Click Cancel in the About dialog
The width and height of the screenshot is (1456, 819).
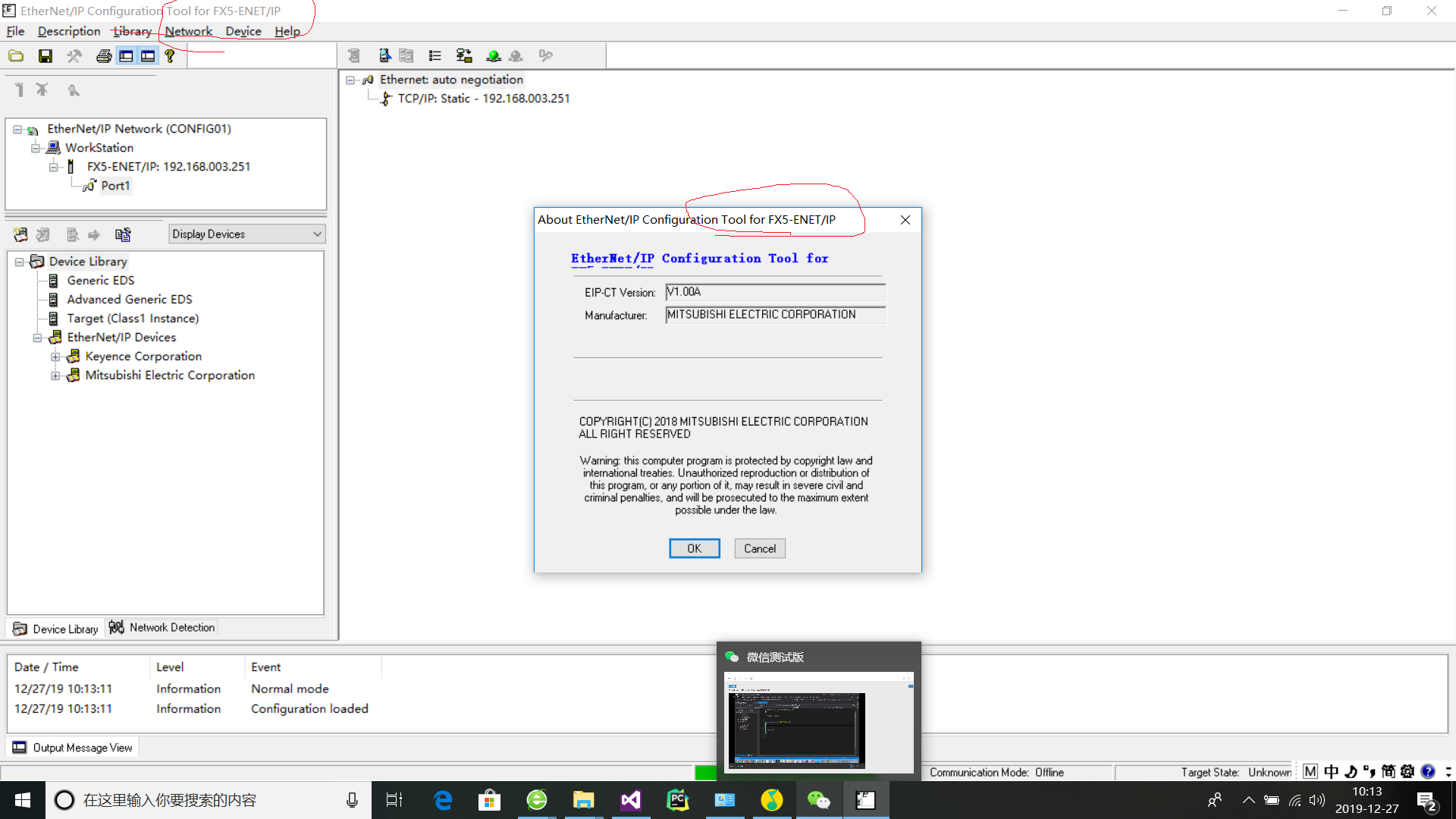759,548
